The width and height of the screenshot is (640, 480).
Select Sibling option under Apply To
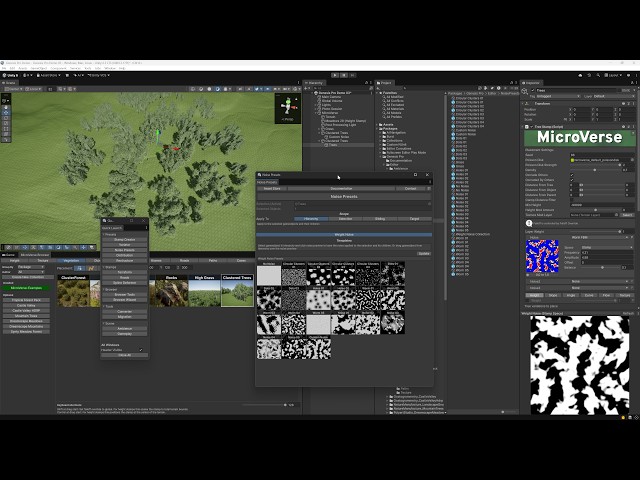point(380,219)
